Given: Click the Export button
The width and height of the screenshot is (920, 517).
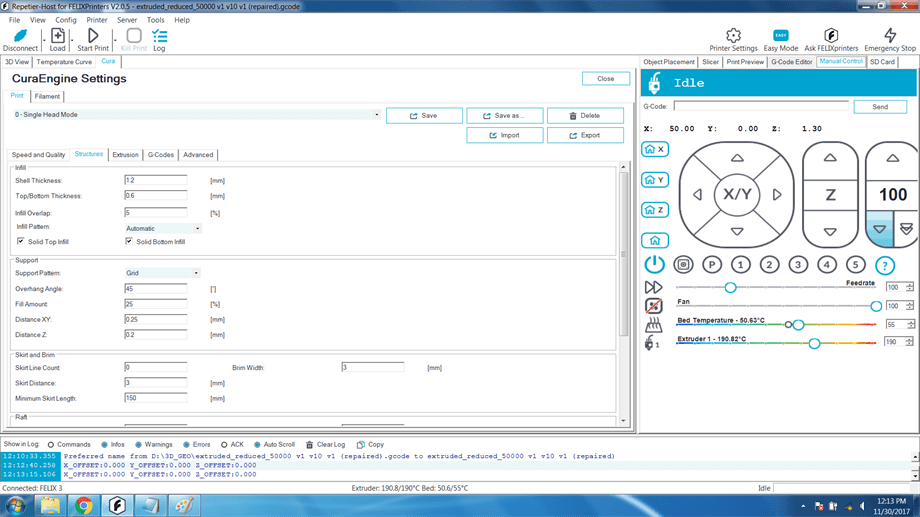Looking at the screenshot, I should pos(585,135).
